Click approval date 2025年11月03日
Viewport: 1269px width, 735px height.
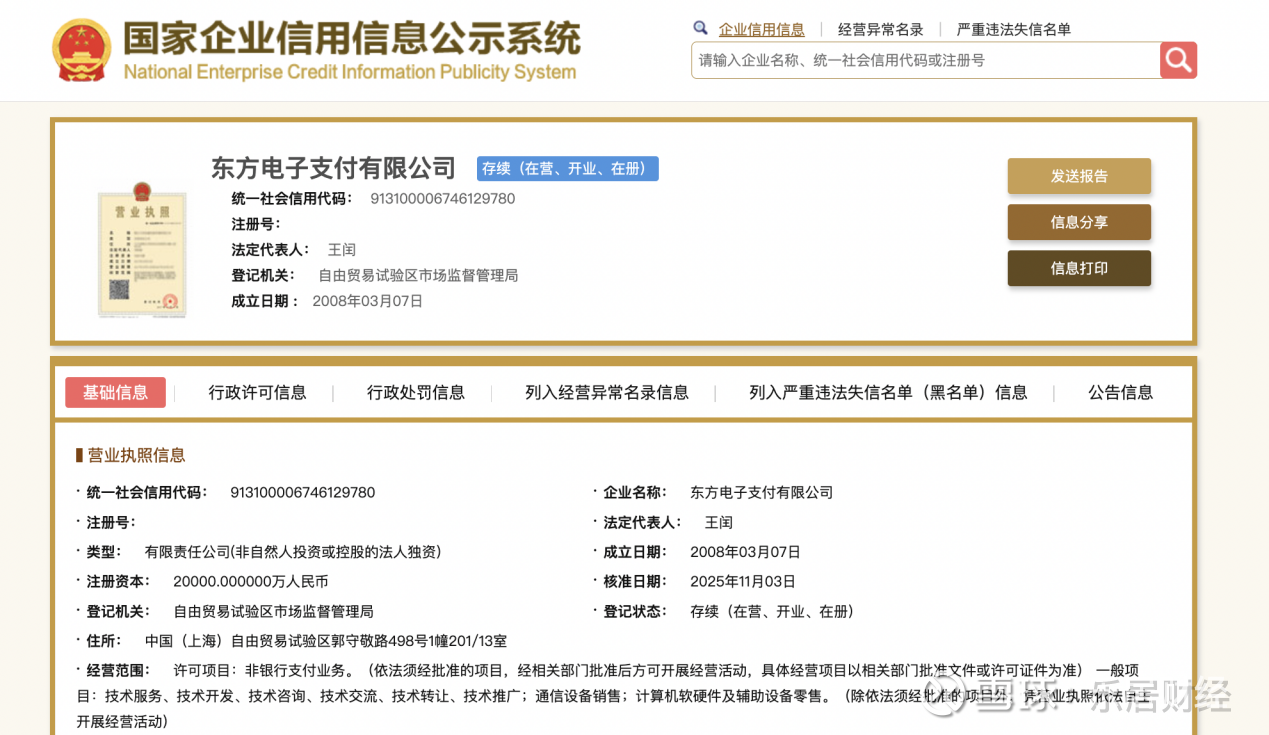pos(743,581)
